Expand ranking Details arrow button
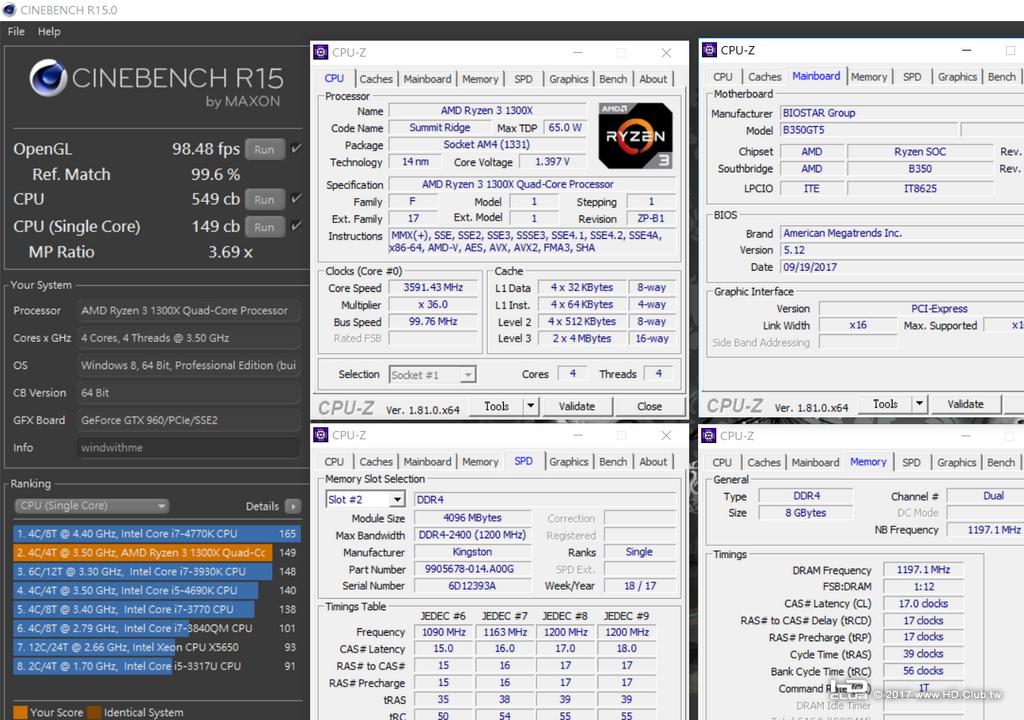Image resolution: width=1024 pixels, height=720 pixels. (x=293, y=506)
